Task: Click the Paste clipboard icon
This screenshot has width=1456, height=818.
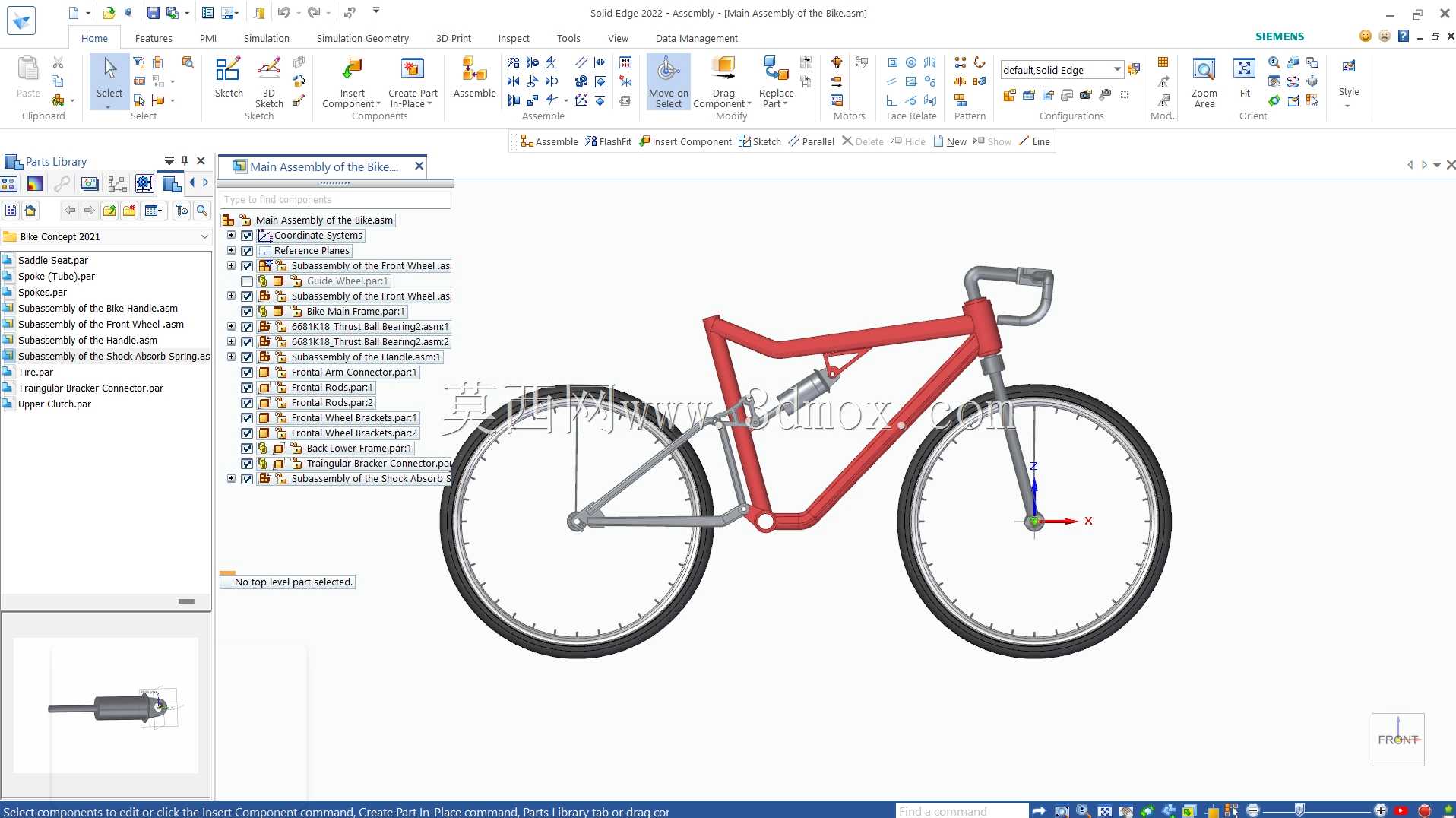Action: point(28,78)
